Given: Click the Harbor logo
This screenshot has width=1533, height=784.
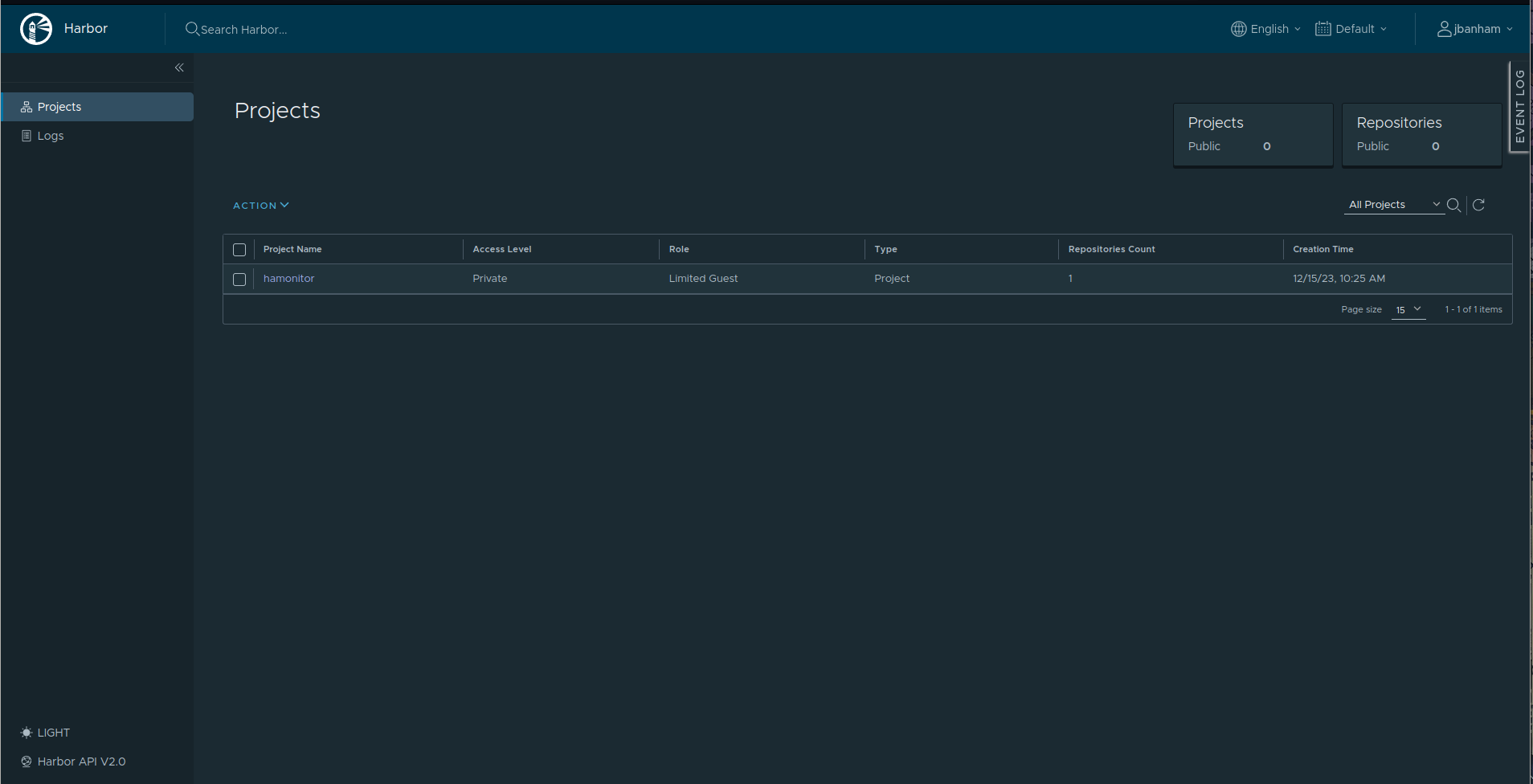Looking at the screenshot, I should tap(35, 28).
